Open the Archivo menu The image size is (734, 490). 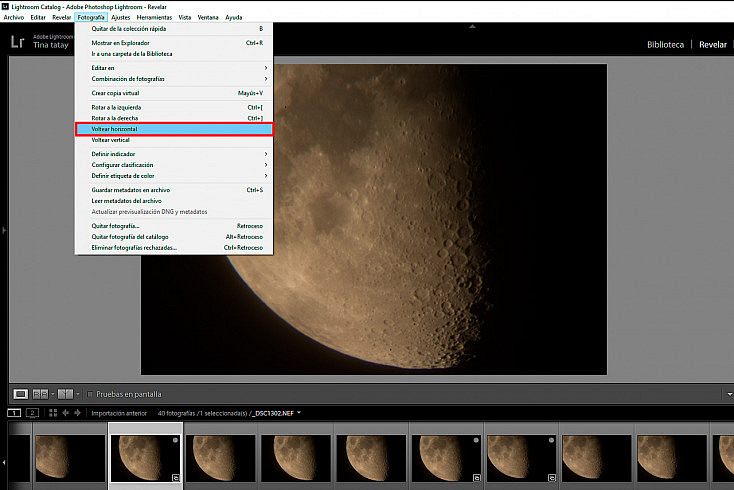14,17
